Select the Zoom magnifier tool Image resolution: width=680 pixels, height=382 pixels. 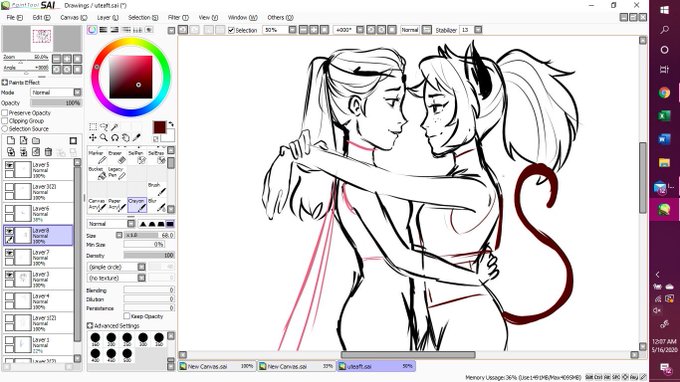pyautogui.click(x=104, y=137)
